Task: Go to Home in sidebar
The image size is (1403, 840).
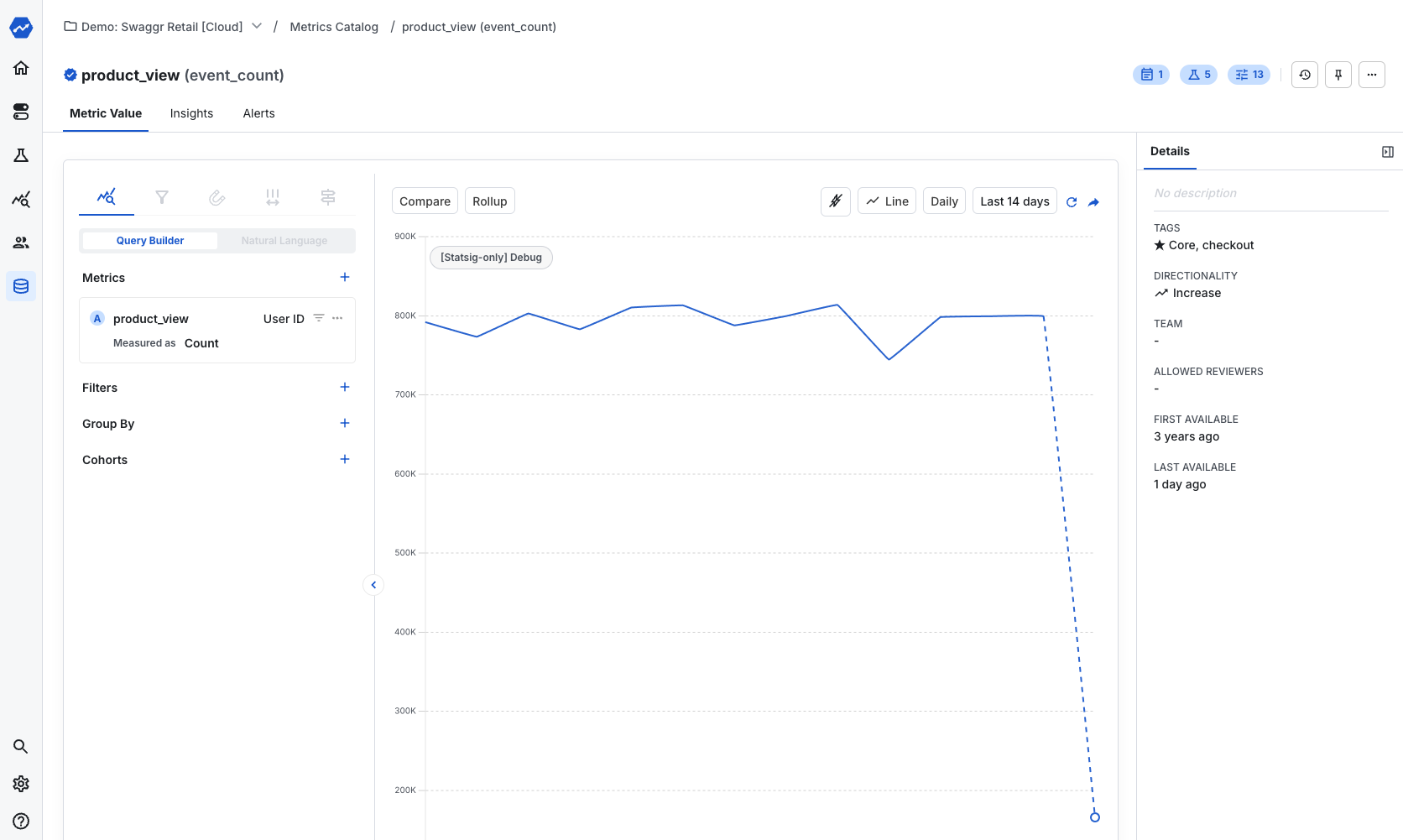Action: [21, 68]
